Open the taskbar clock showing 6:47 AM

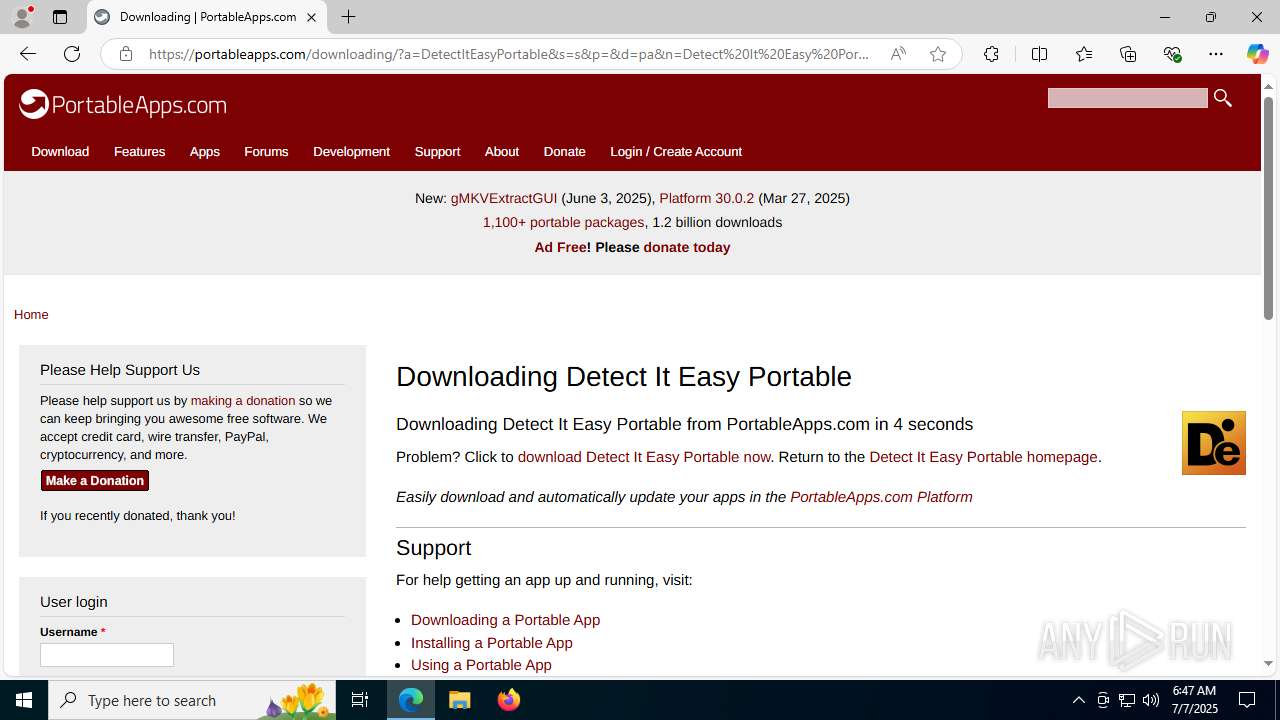[1194, 700]
